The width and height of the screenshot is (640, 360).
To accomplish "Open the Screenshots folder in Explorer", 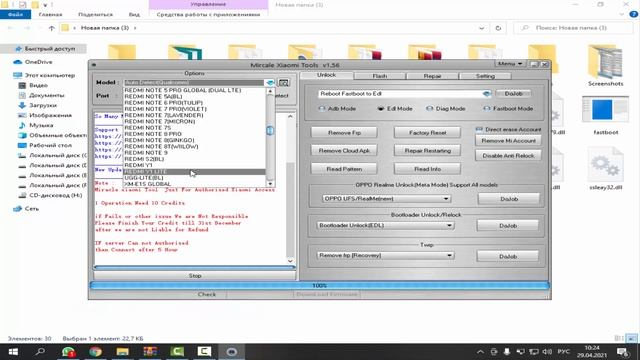I will pos(606,65).
